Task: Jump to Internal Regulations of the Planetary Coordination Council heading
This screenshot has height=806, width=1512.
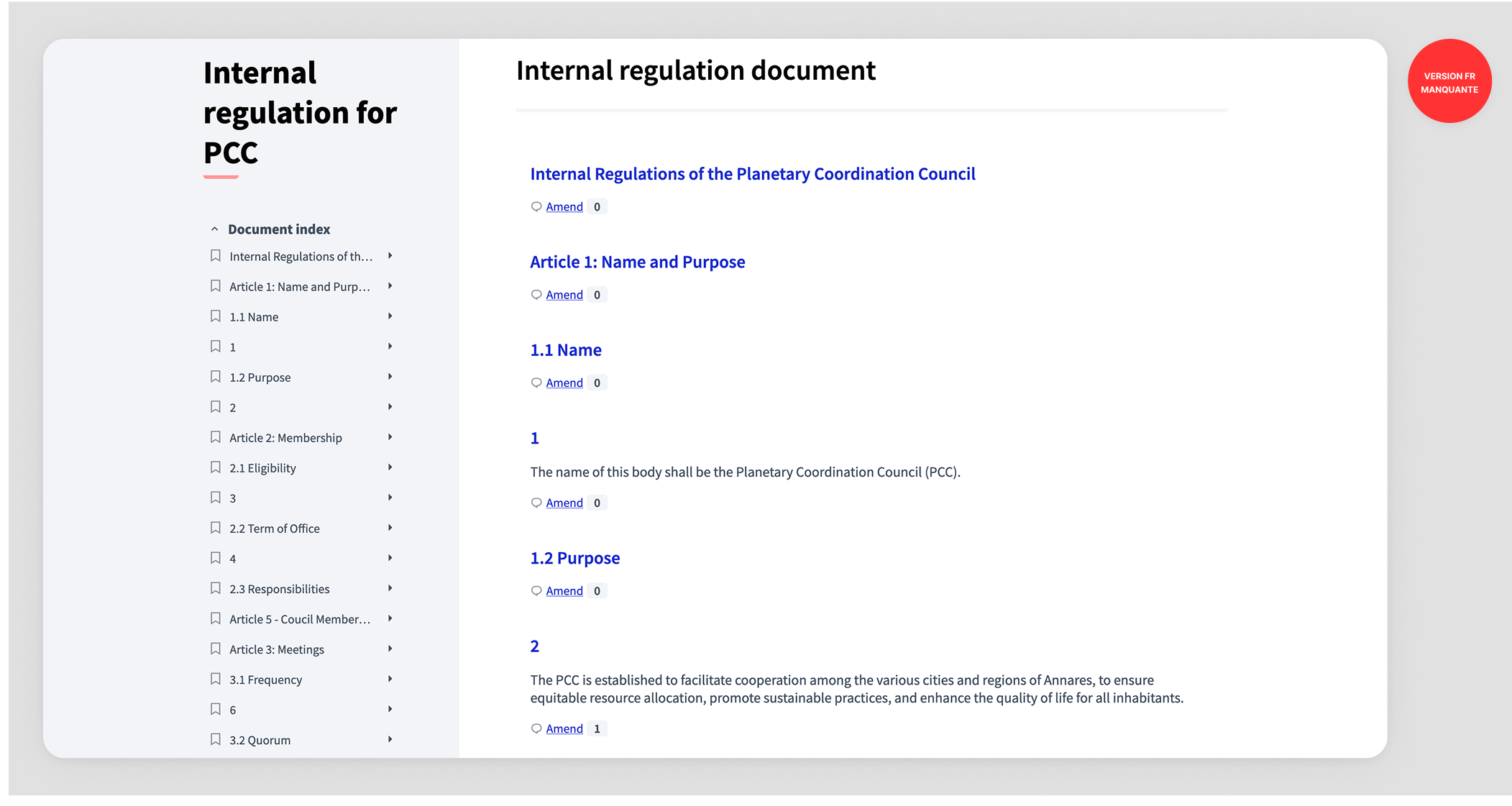Action: [753, 174]
